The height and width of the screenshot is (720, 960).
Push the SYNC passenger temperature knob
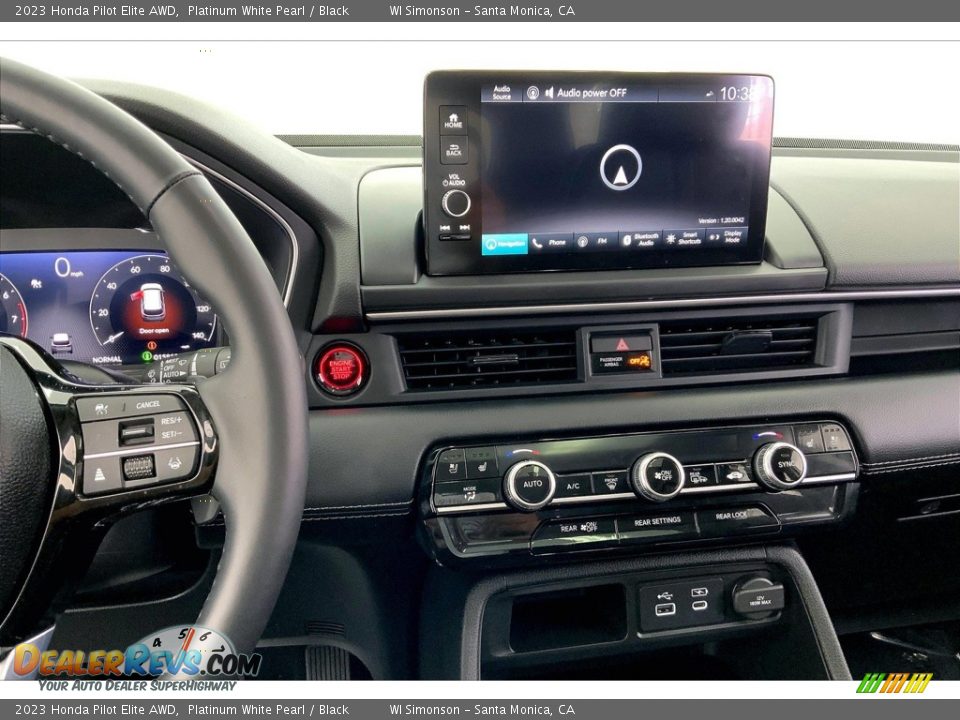pyautogui.click(x=779, y=466)
